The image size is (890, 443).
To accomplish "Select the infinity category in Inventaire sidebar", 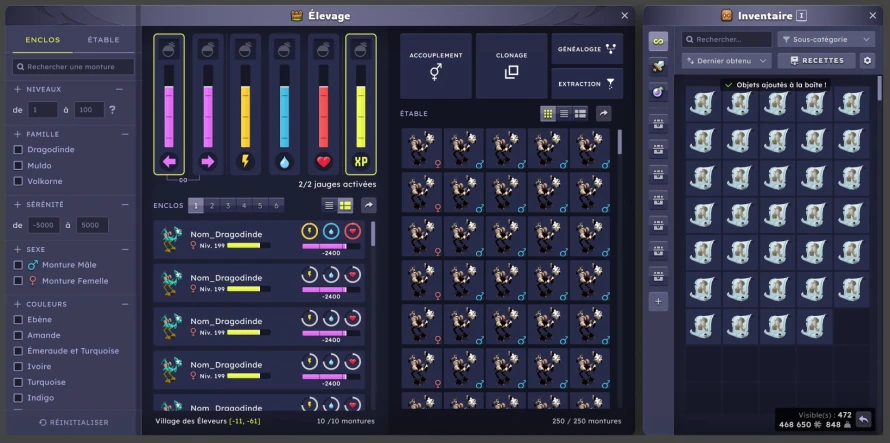I will pos(658,41).
